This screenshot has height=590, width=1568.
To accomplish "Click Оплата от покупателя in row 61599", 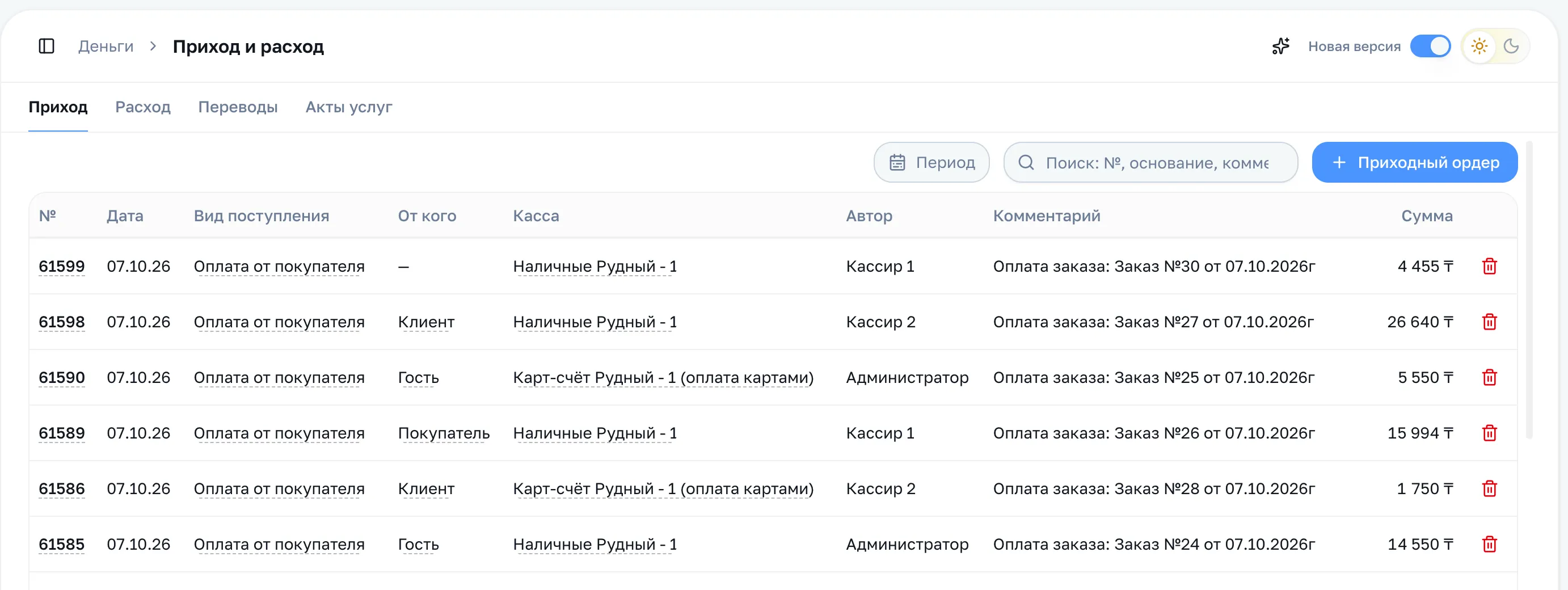I will pos(279,266).
